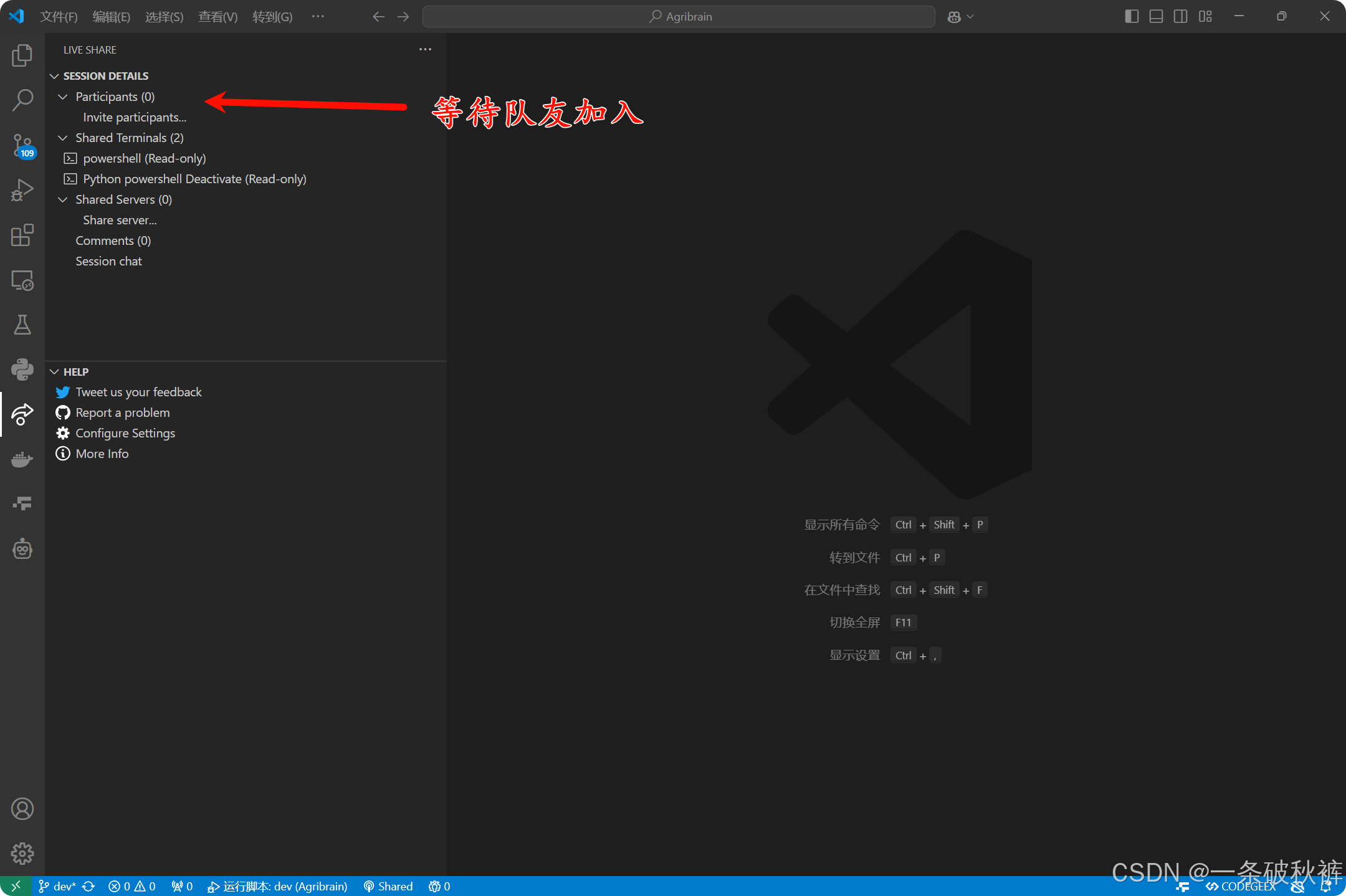The width and height of the screenshot is (1346, 896).
Task: Select Python powershell Deactivate (Read-only) terminal
Action: click(x=194, y=179)
